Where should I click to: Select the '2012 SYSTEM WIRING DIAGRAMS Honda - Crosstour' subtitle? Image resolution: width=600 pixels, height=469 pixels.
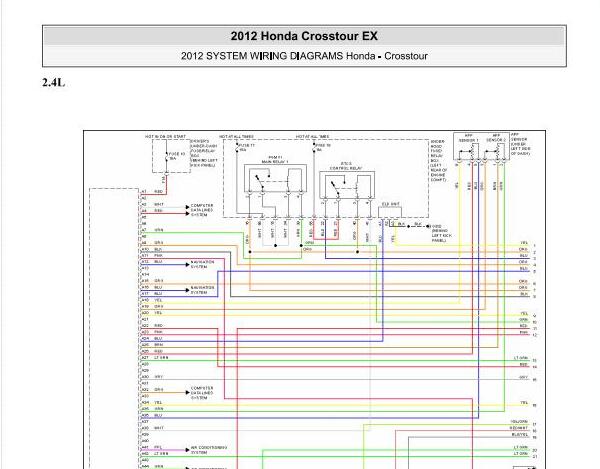pos(304,56)
